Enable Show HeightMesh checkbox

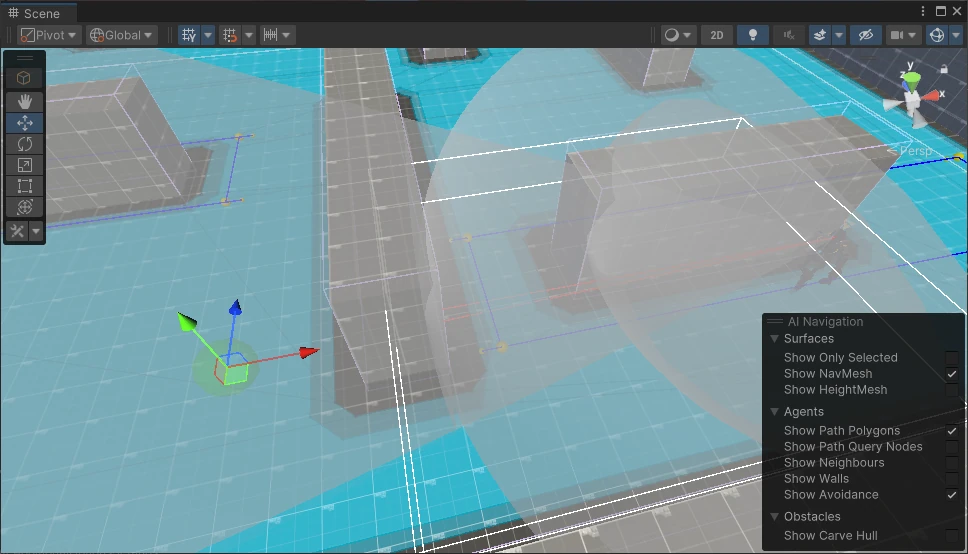pos(952,390)
